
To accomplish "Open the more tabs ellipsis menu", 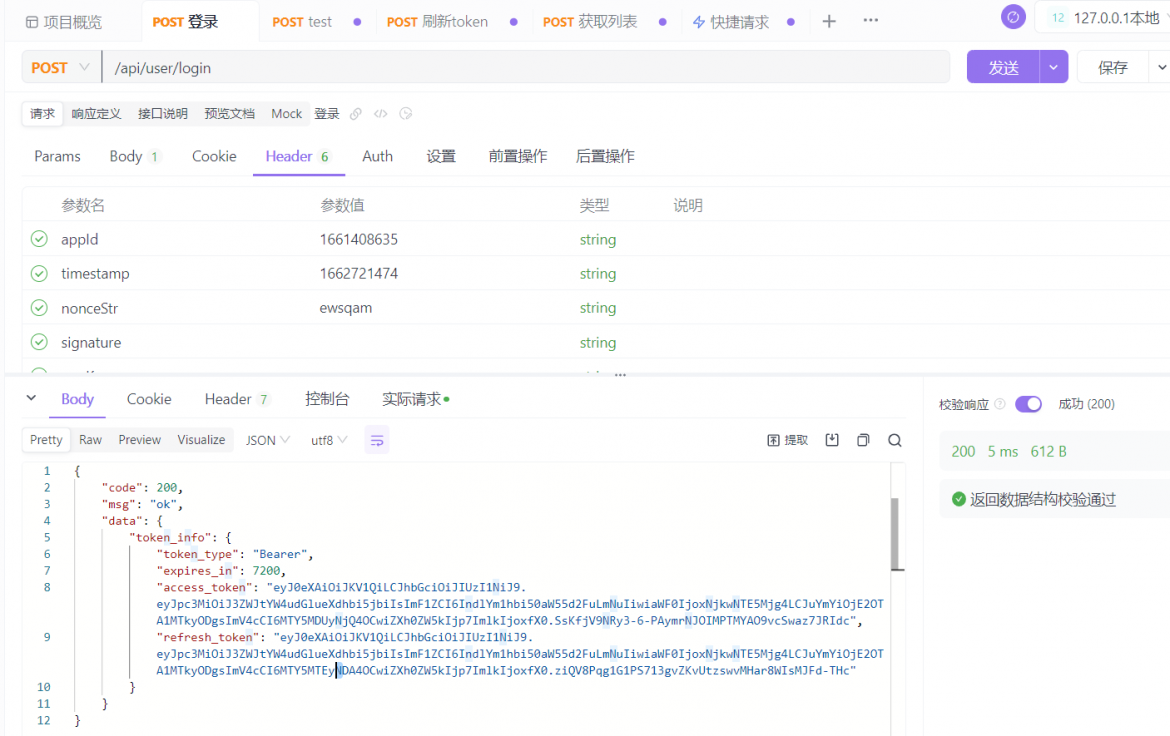I will pyautogui.click(x=871, y=20).
